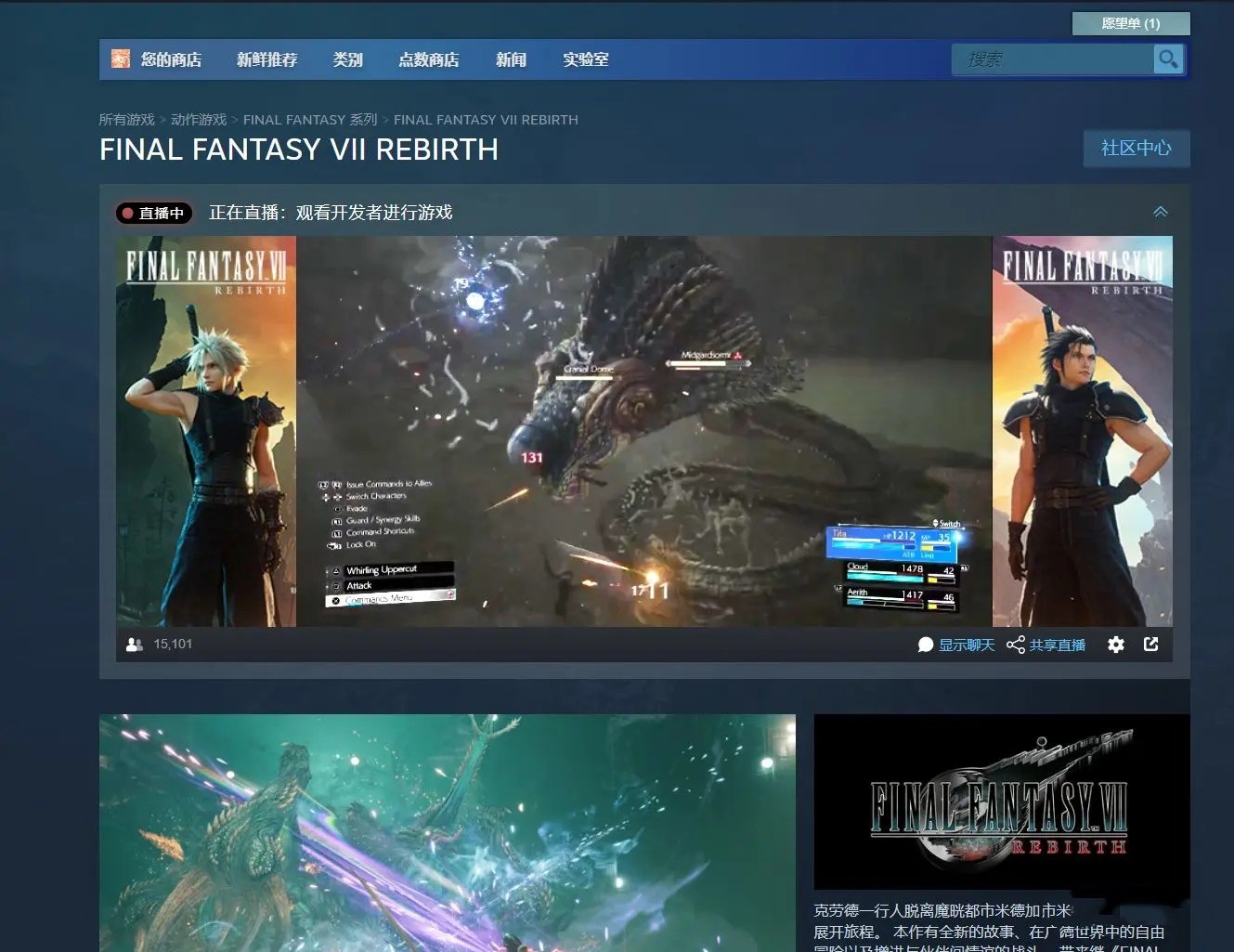Open the 新鲜推荐 dropdown menu
The height and width of the screenshot is (952, 1234).
tap(266, 59)
